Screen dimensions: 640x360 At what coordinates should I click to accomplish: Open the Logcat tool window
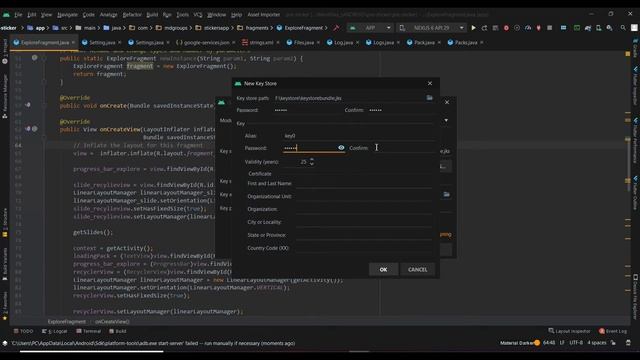(55, 331)
